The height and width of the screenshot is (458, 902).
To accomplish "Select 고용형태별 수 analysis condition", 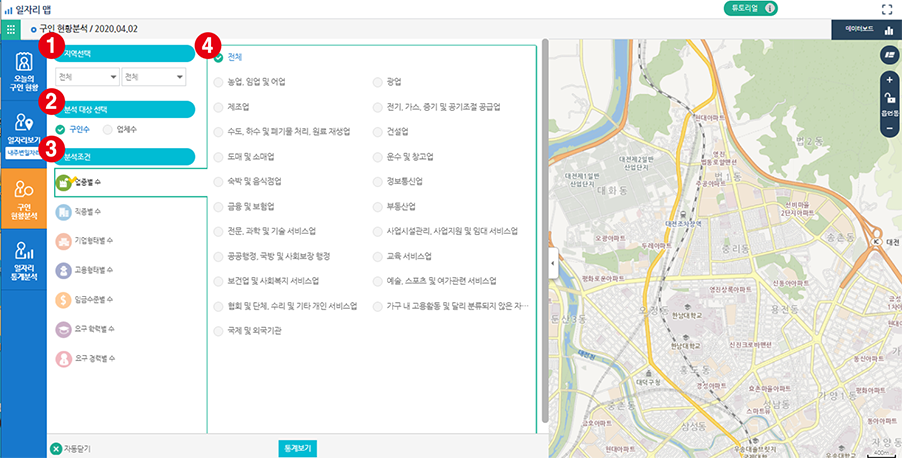I will (84, 270).
